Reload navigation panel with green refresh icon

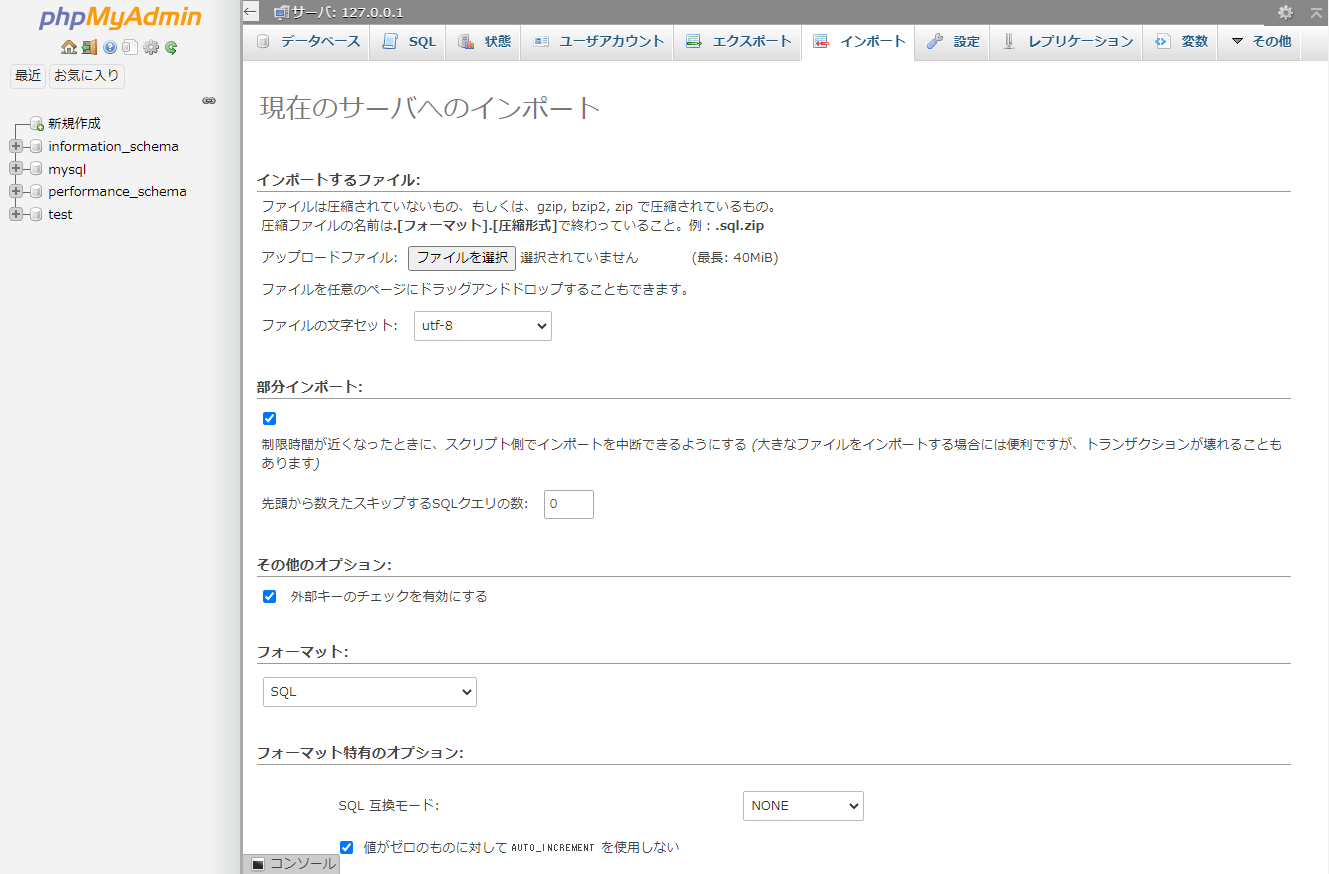[x=171, y=47]
